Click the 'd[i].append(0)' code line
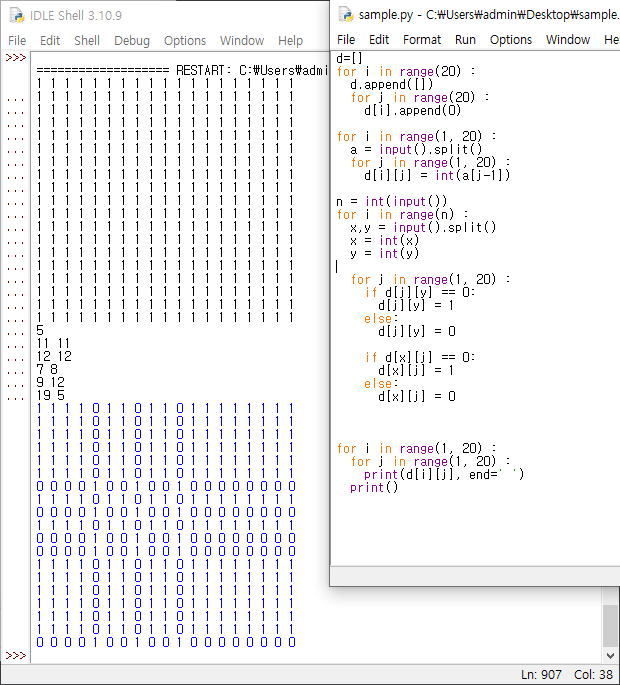This screenshot has width=620, height=685. point(412,111)
